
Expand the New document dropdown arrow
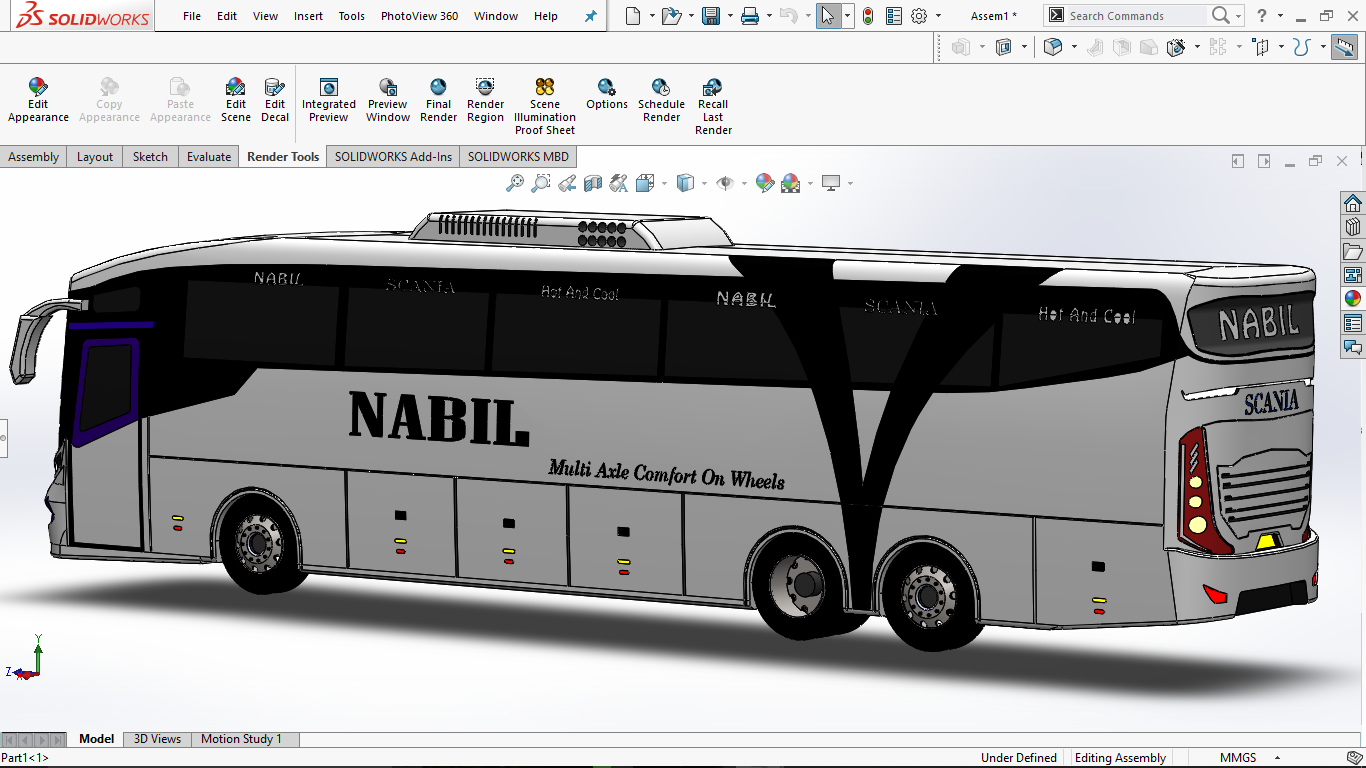point(652,16)
